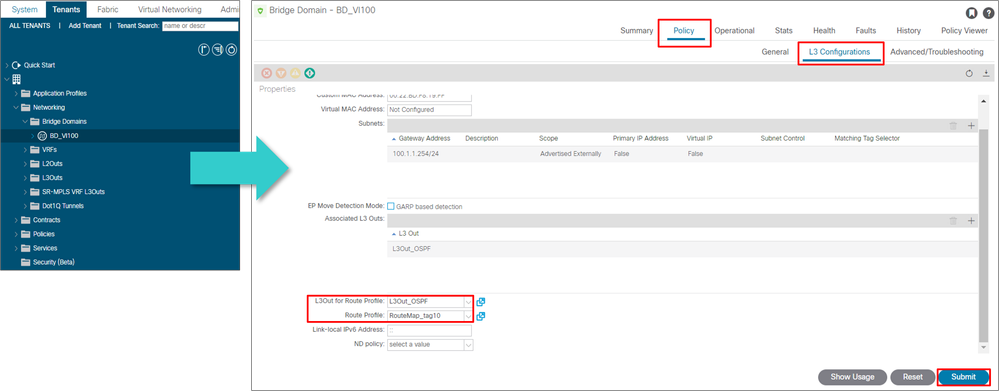
Task: Switch to the System tab
Action: (24, 10)
